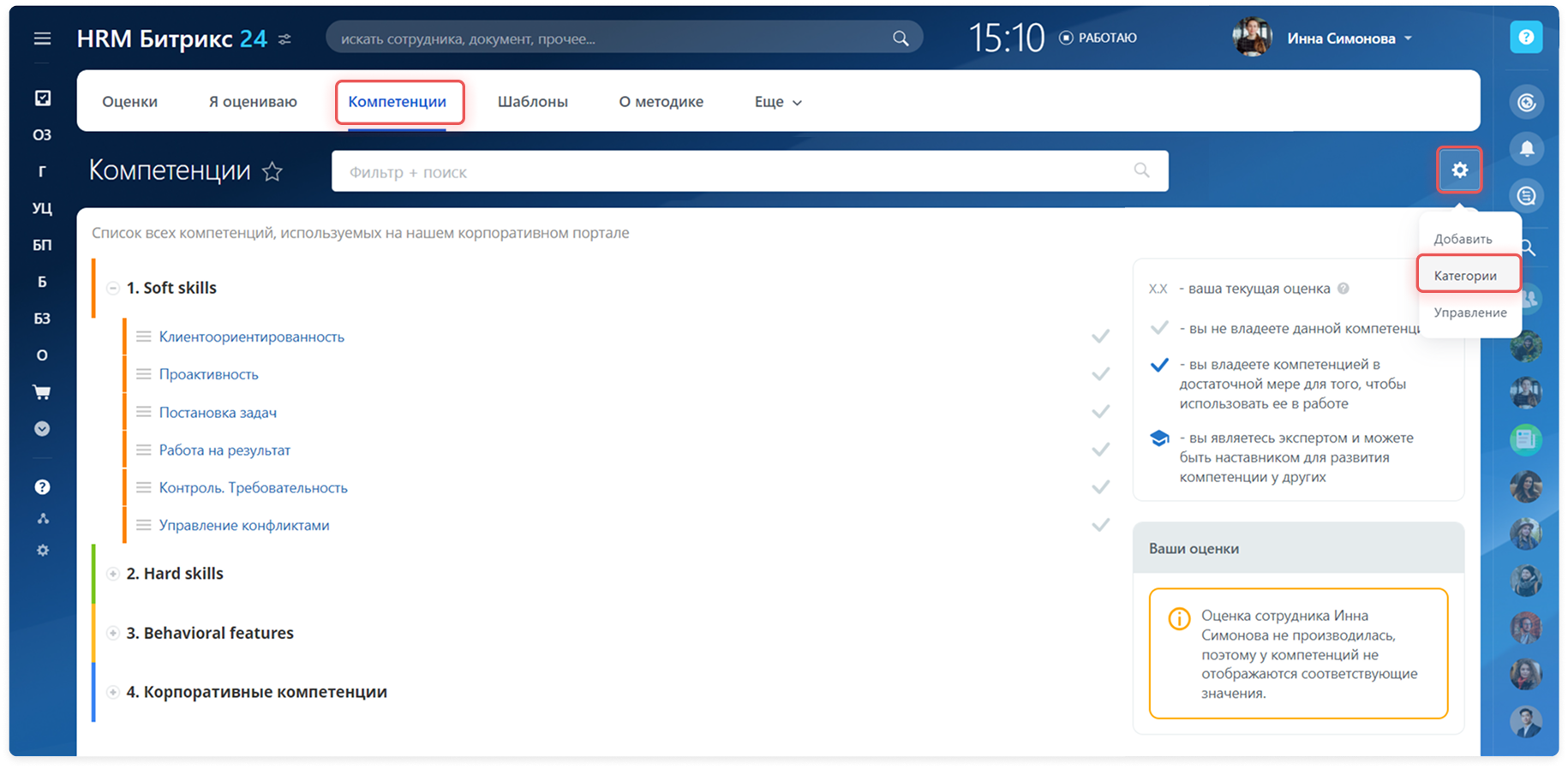Open the shopping cart sidebar icon

(42, 392)
